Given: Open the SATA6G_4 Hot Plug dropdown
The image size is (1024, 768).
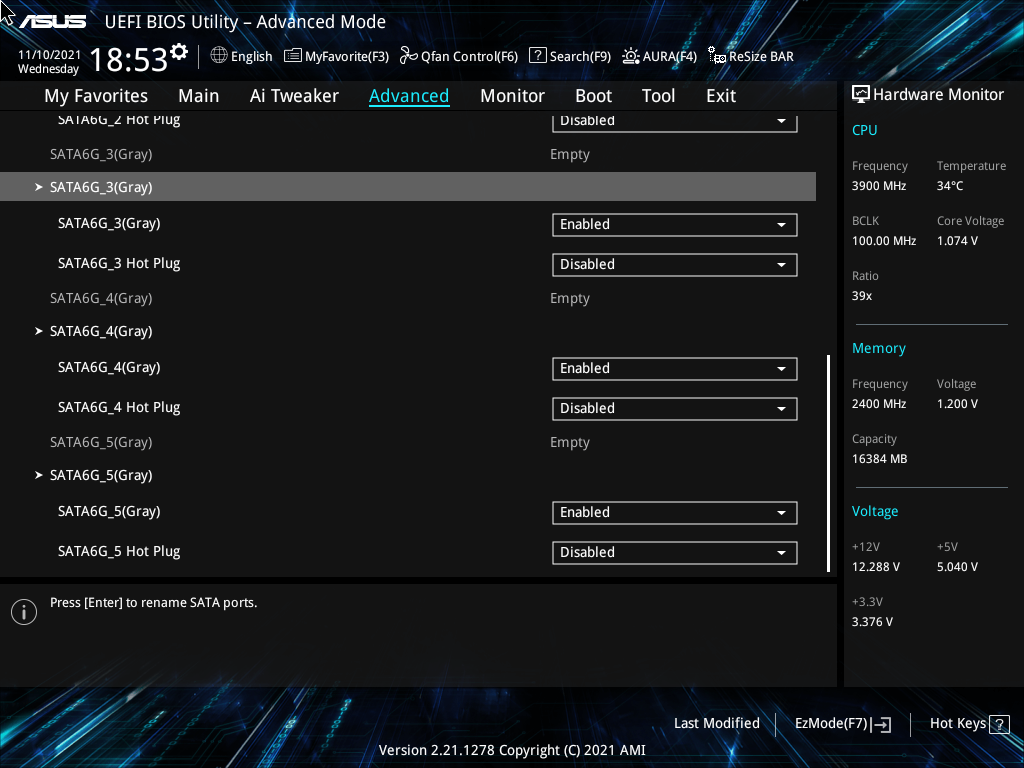Looking at the screenshot, I should 675,409.
